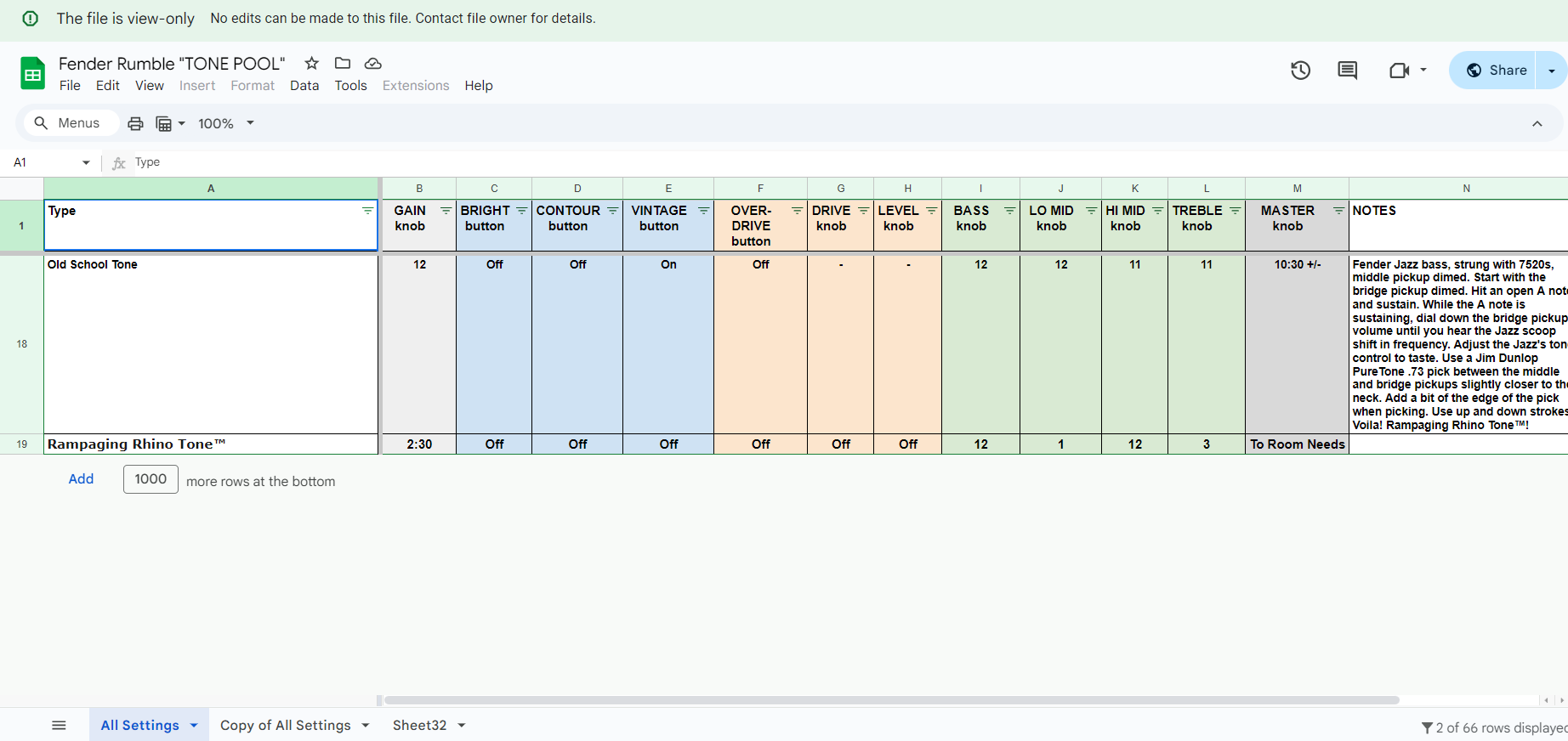This screenshot has width=1568, height=741.
Task: Open the File menu
Action: point(70,86)
